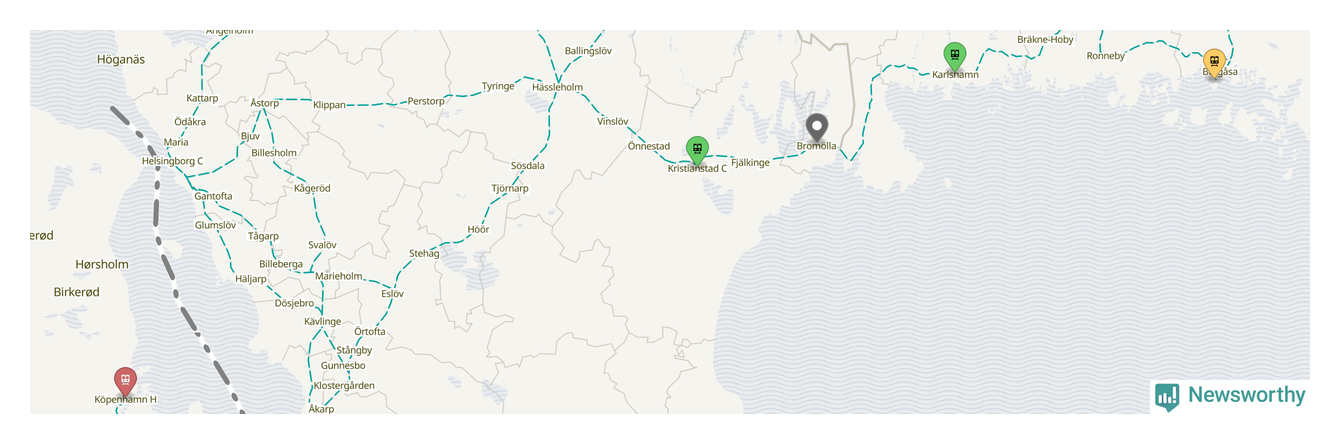Select the Åstorp junction label
1340x444 pixels.
pos(265,103)
